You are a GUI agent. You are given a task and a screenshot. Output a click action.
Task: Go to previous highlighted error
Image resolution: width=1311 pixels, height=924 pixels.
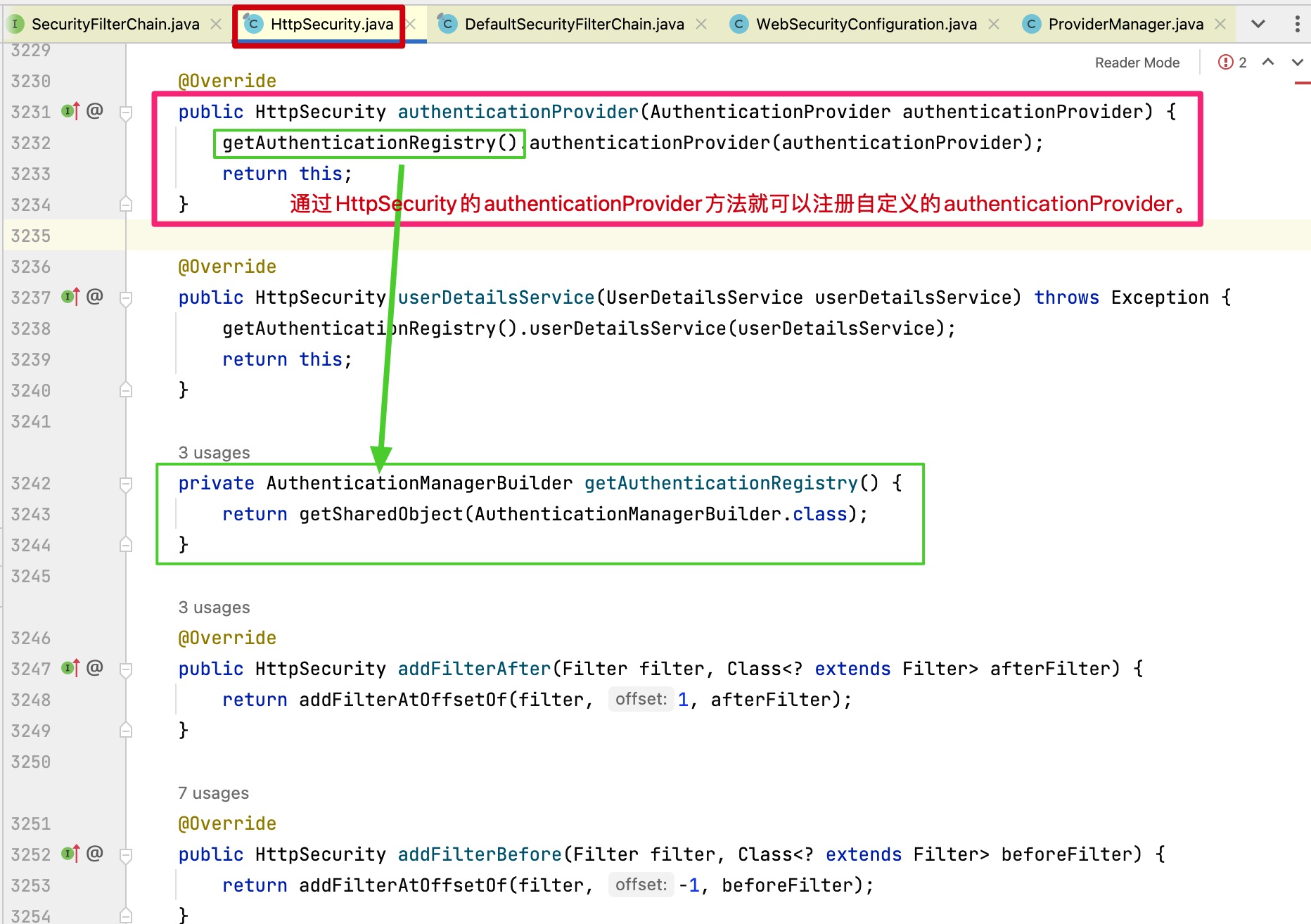(x=1268, y=62)
